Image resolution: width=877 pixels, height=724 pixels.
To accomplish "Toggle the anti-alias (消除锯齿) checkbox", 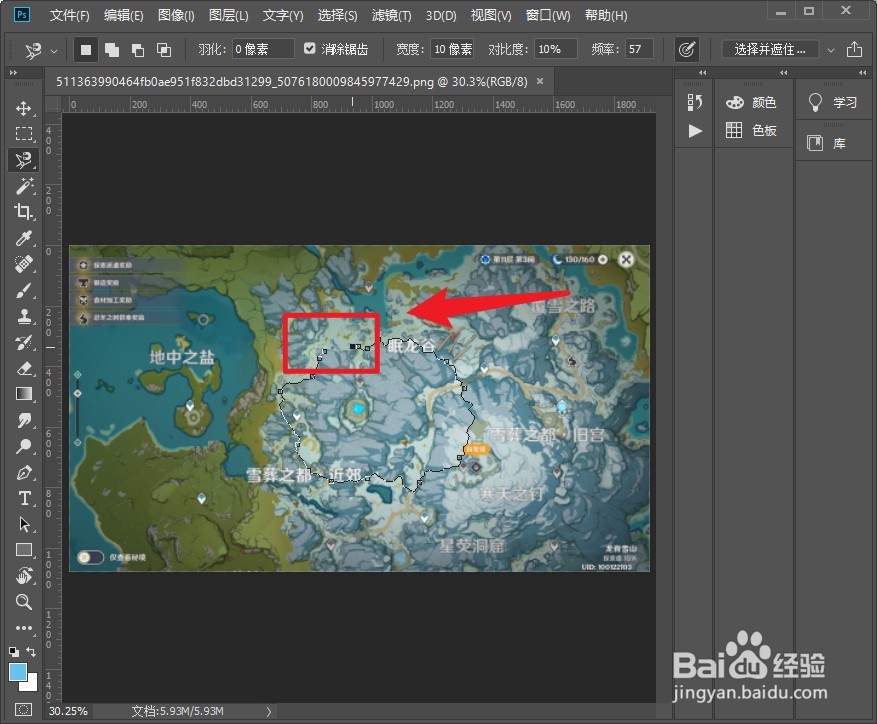I will click(x=309, y=49).
